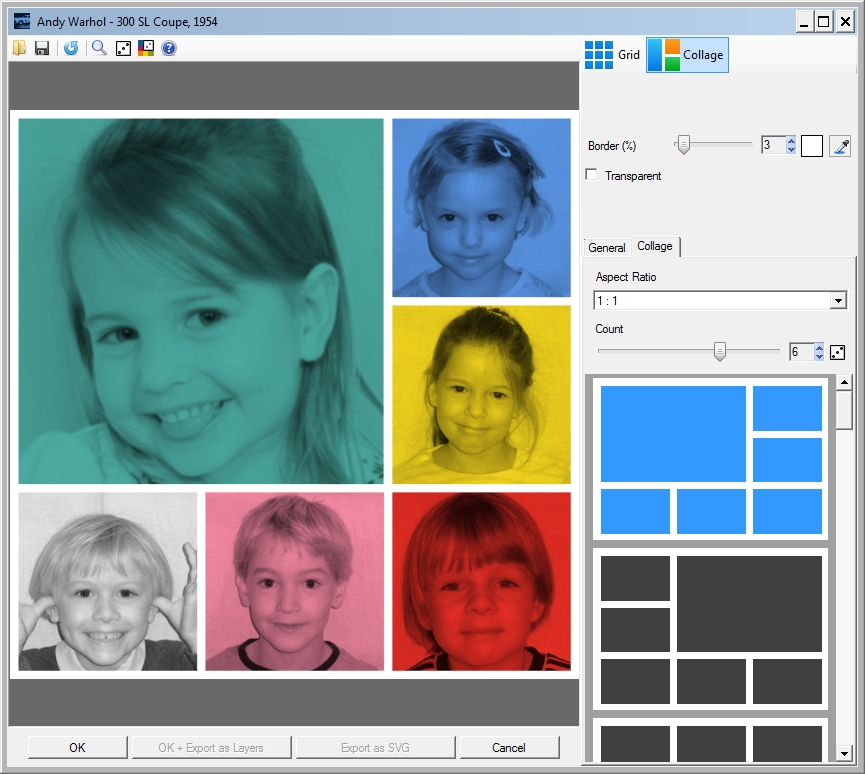
Task: Select the grayscale boy portrait
Action: tap(108, 582)
